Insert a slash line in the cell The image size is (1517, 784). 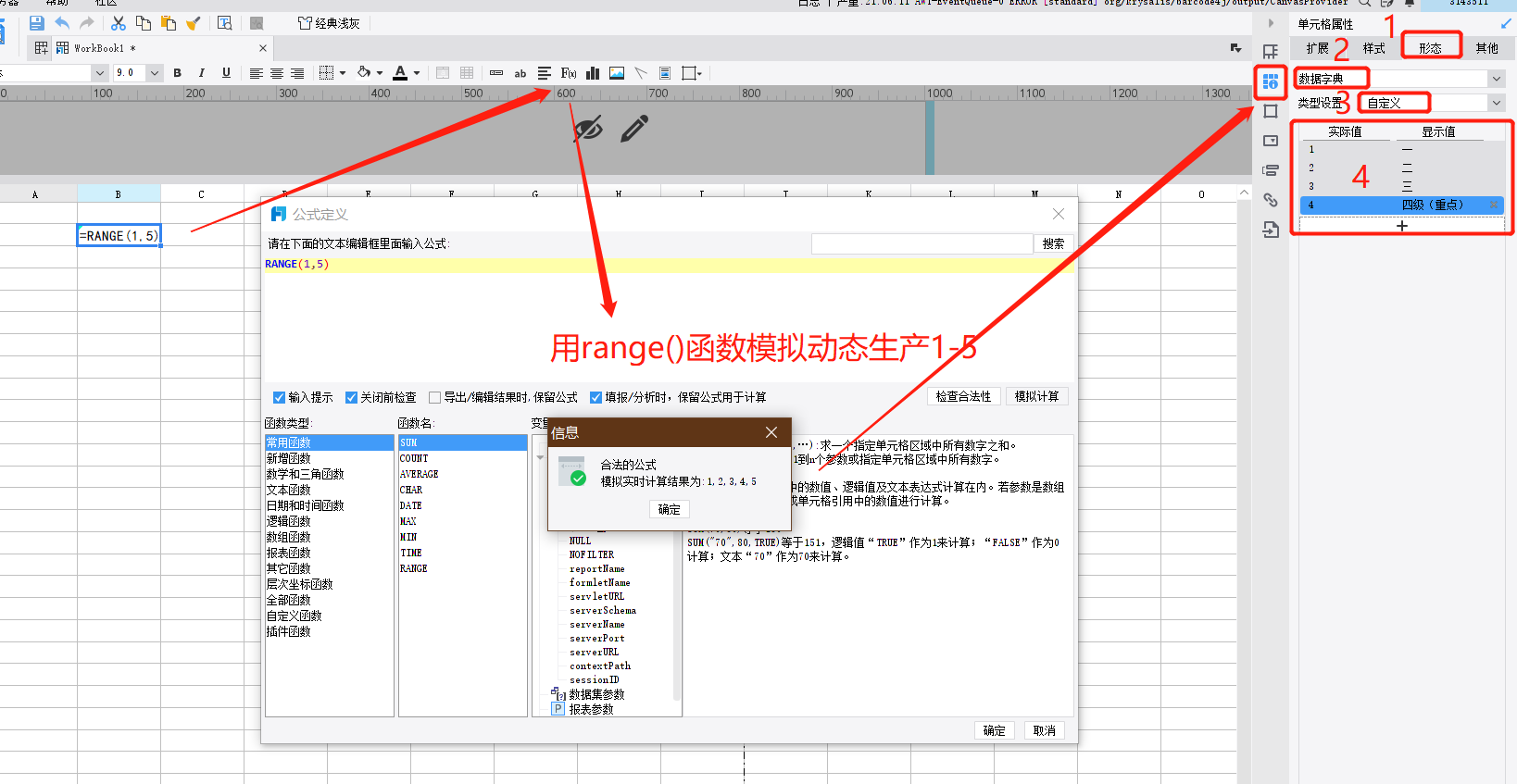[x=641, y=73]
